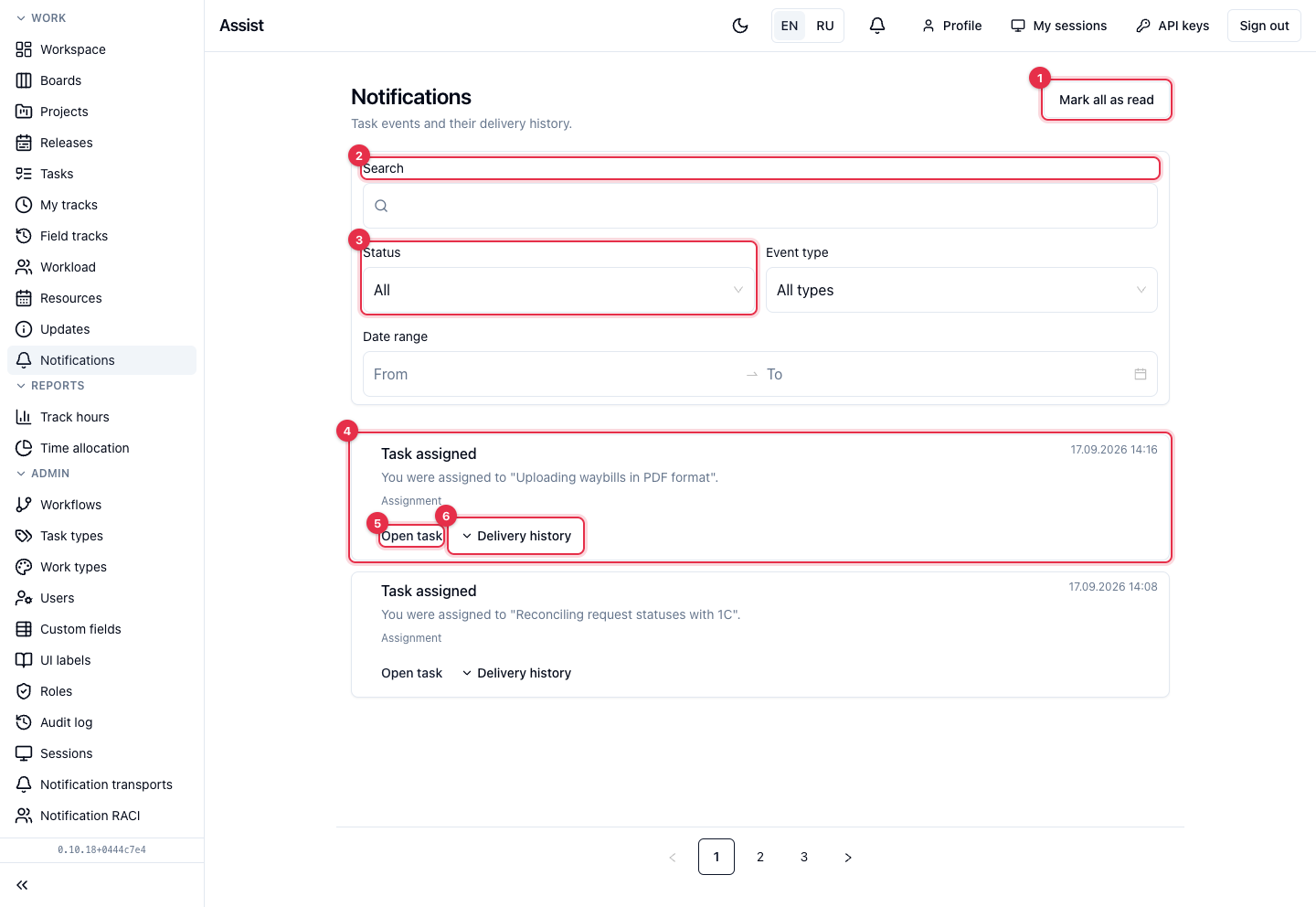Viewport: 1316px width, 907px height.
Task: Click the next page arrow in the pagination
Action: point(848,857)
